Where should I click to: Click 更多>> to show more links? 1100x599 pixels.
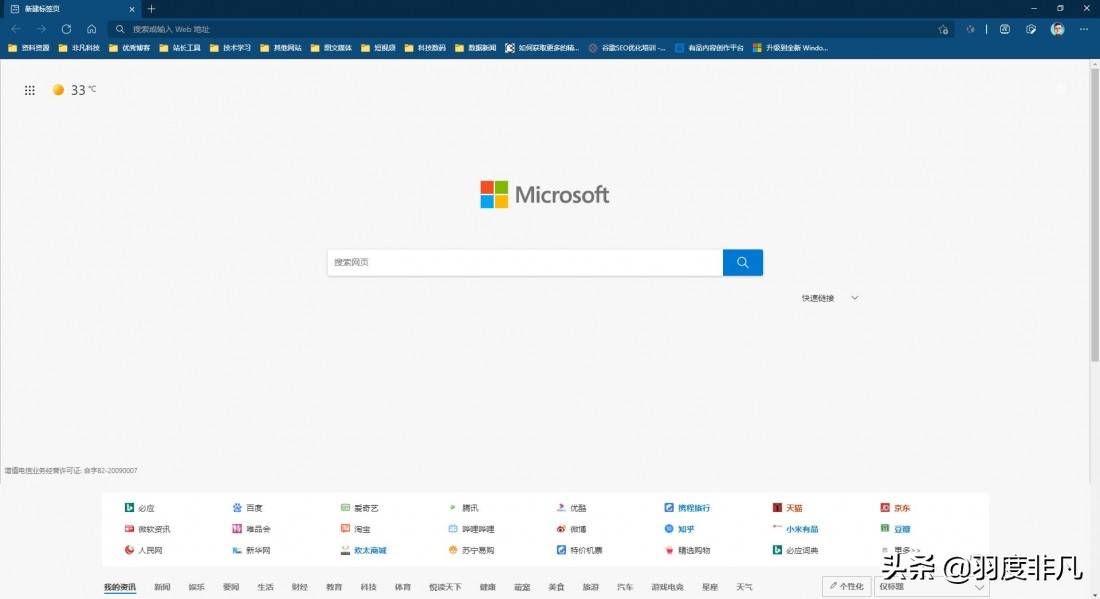(x=901, y=550)
